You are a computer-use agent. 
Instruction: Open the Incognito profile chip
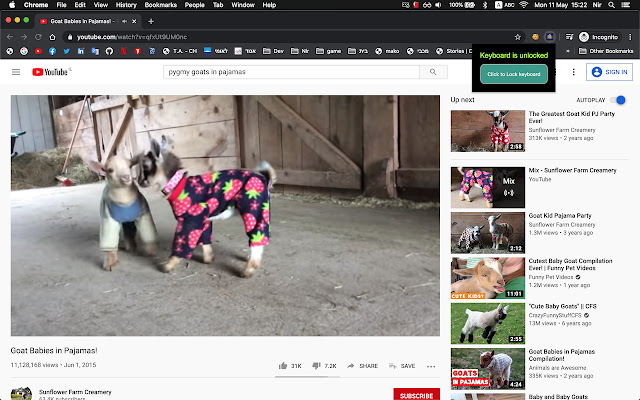(x=600, y=37)
